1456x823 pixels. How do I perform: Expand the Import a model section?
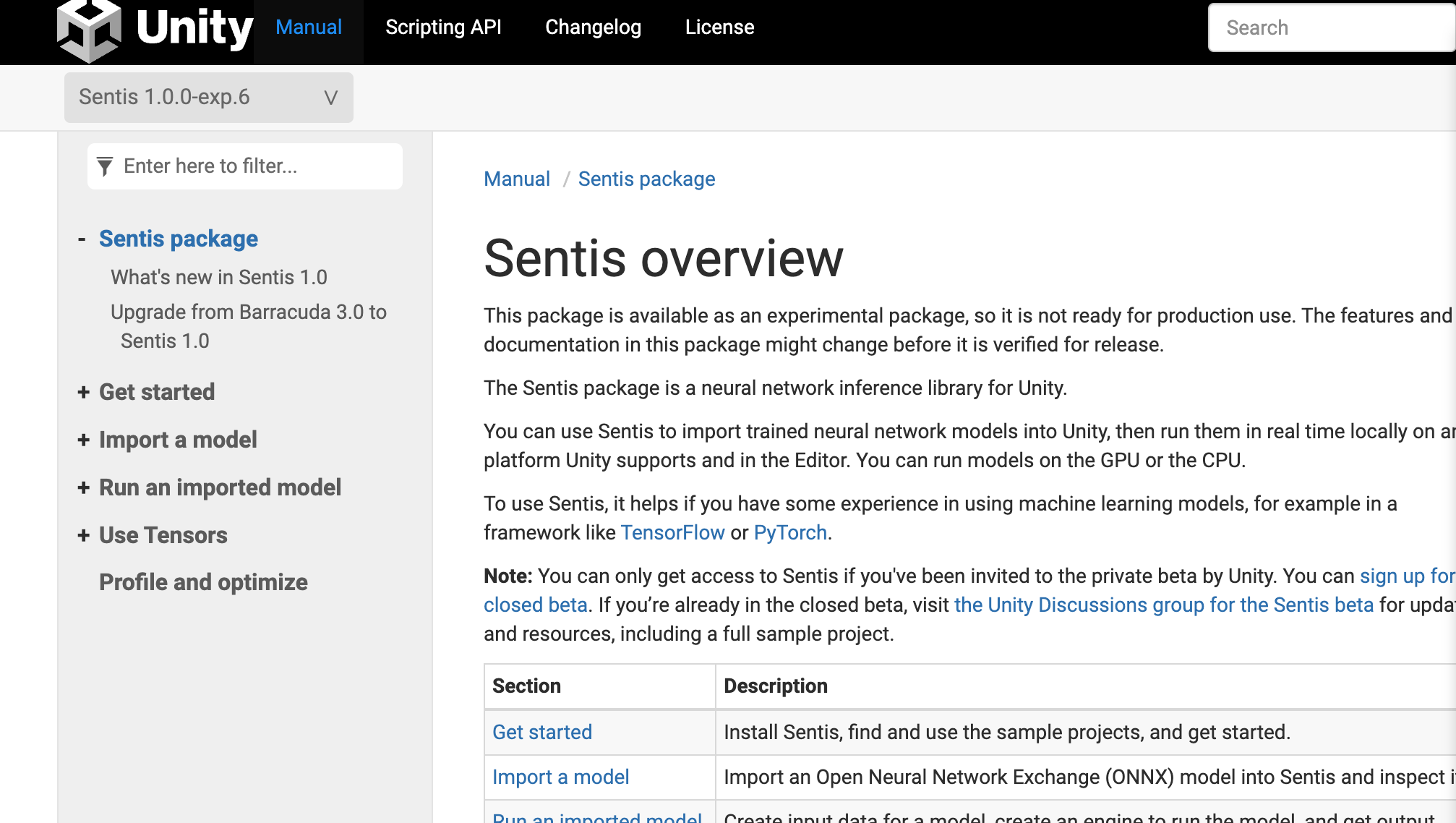(x=83, y=439)
